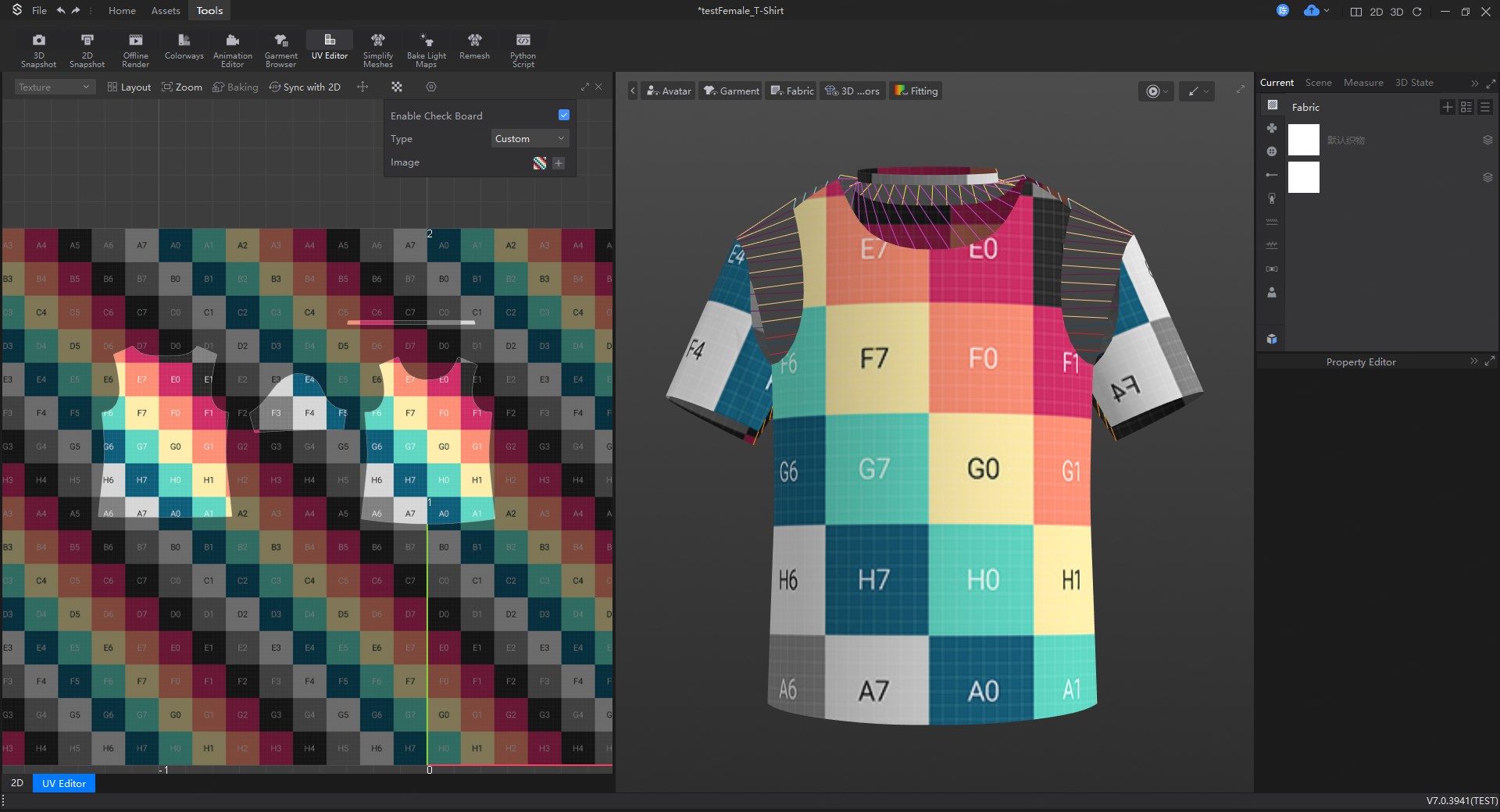The width and height of the screenshot is (1500, 812).
Task: Select the first white fabric swatch
Action: pos(1303,140)
